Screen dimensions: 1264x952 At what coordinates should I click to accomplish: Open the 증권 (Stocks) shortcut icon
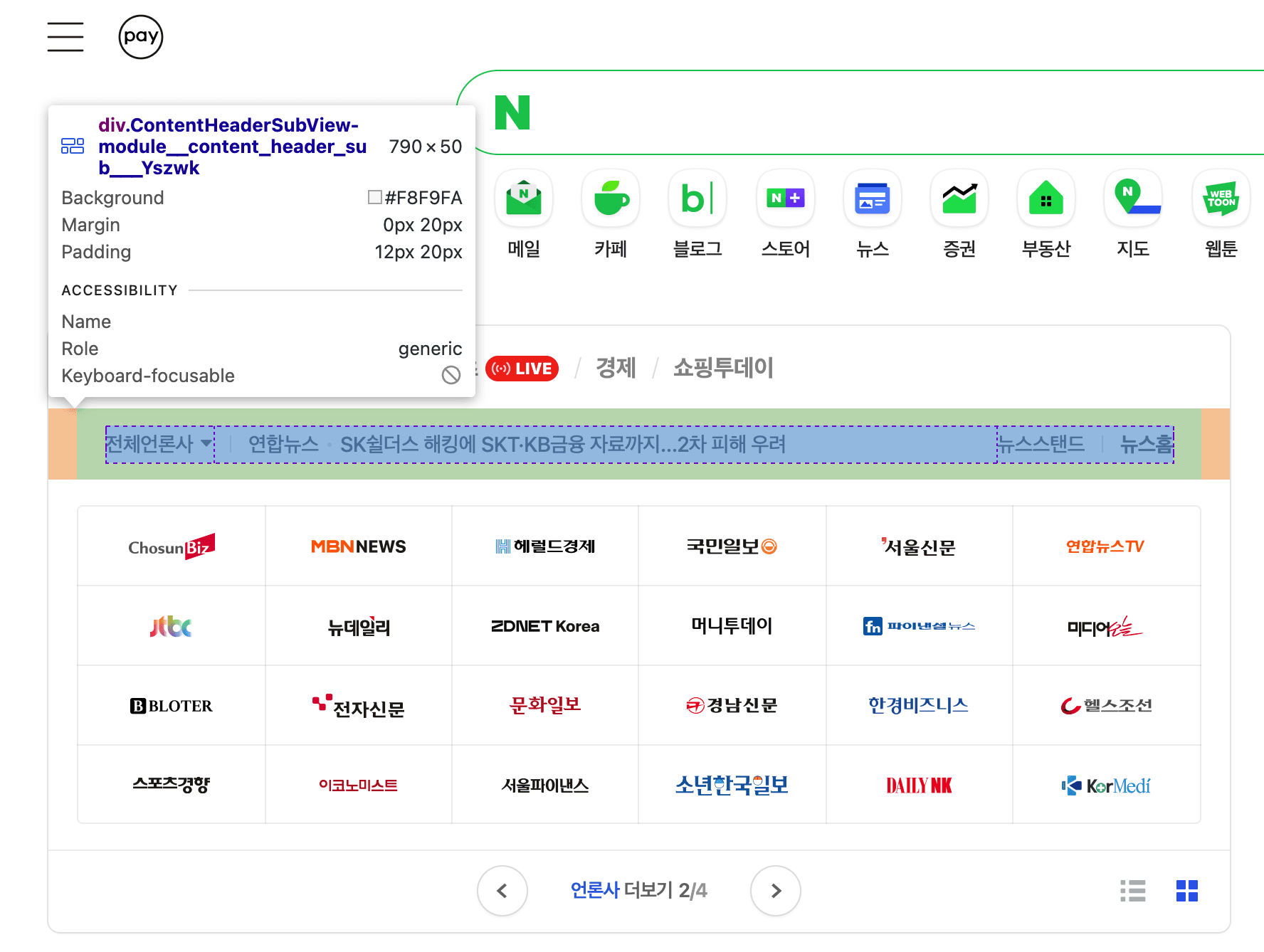tap(959, 198)
